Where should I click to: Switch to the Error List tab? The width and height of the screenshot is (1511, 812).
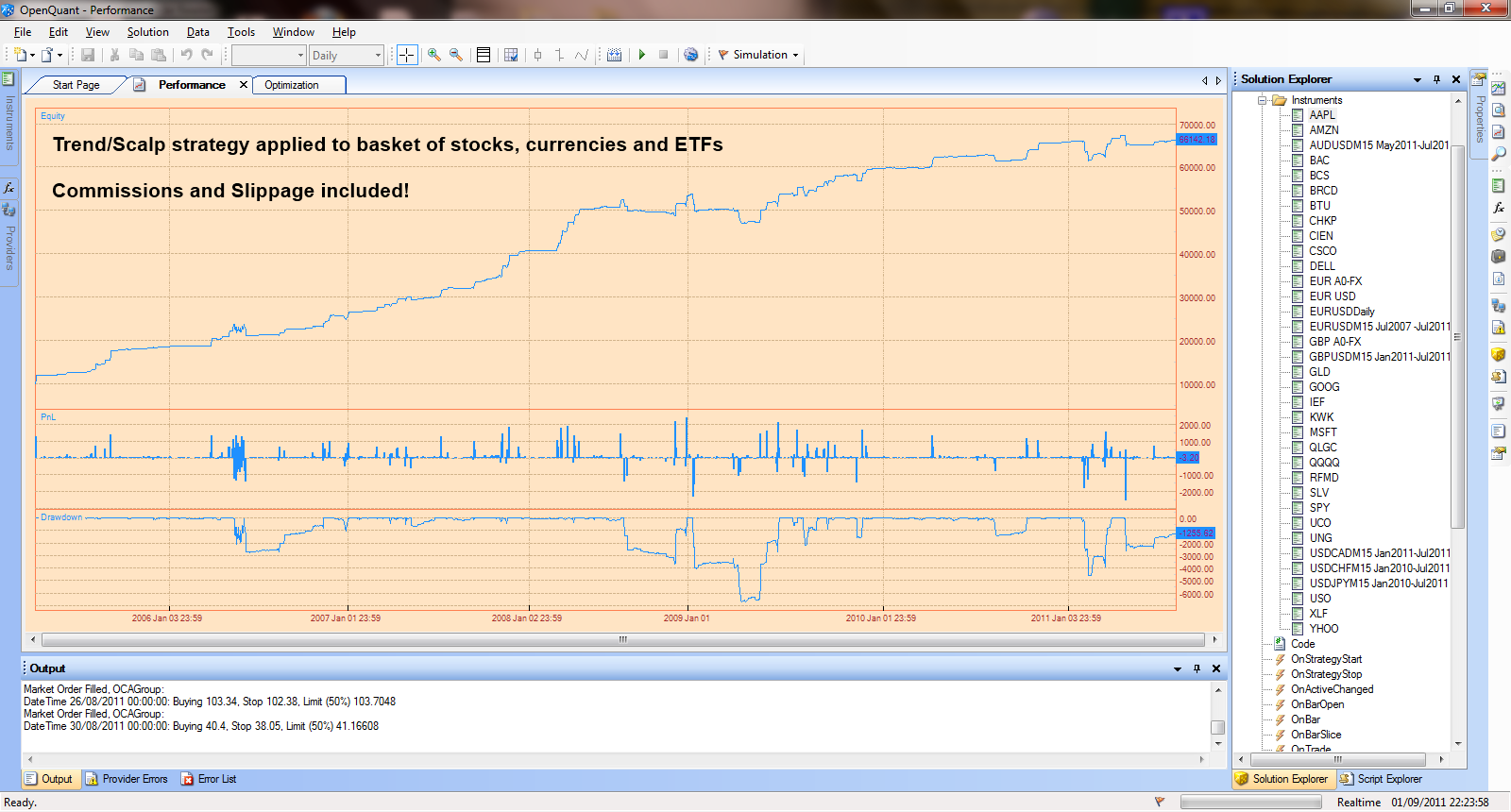coord(209,779)
